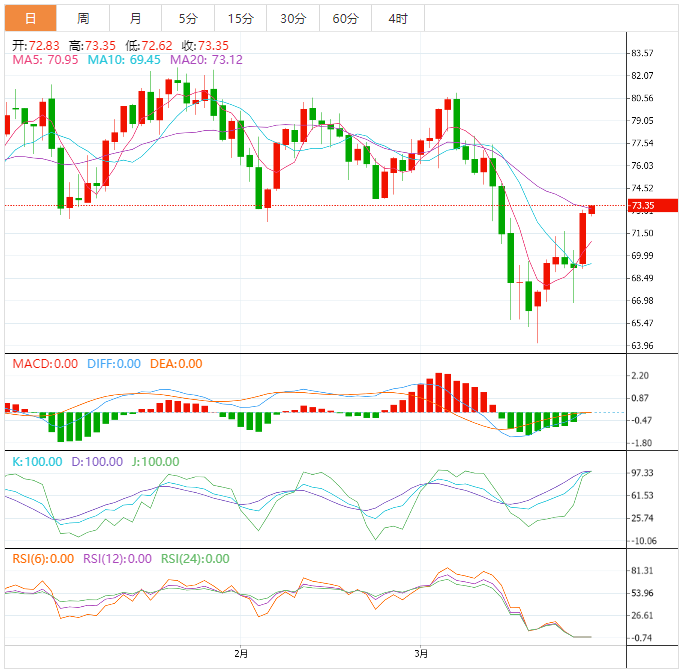This screenshot has width=682, height=671.
Task: Click the red 73.35 current price tag
Action: click(642, 206)
